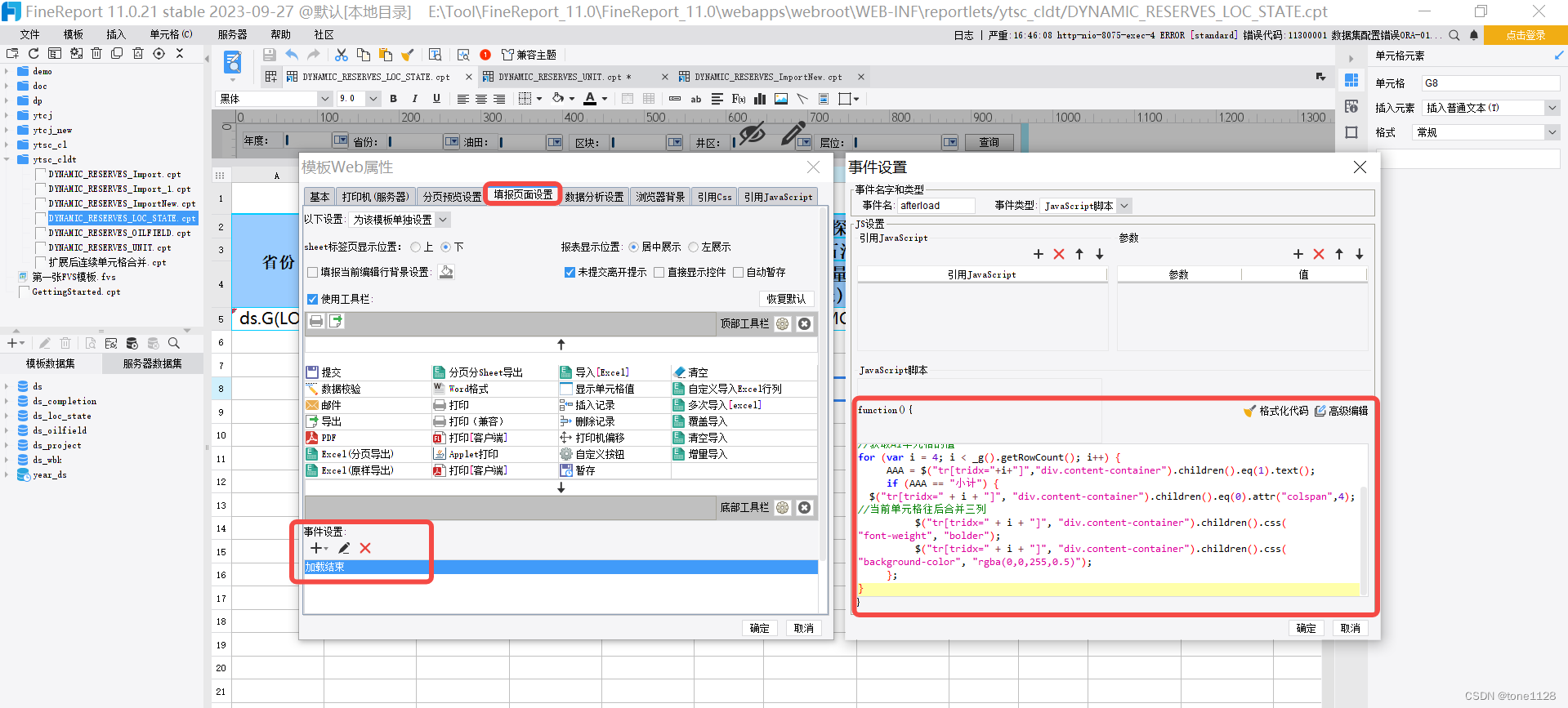Image resolution: width=1568 pixels, height=708 pixels.
Task: Select sheet tab position 下 radio
Action: 445,247
